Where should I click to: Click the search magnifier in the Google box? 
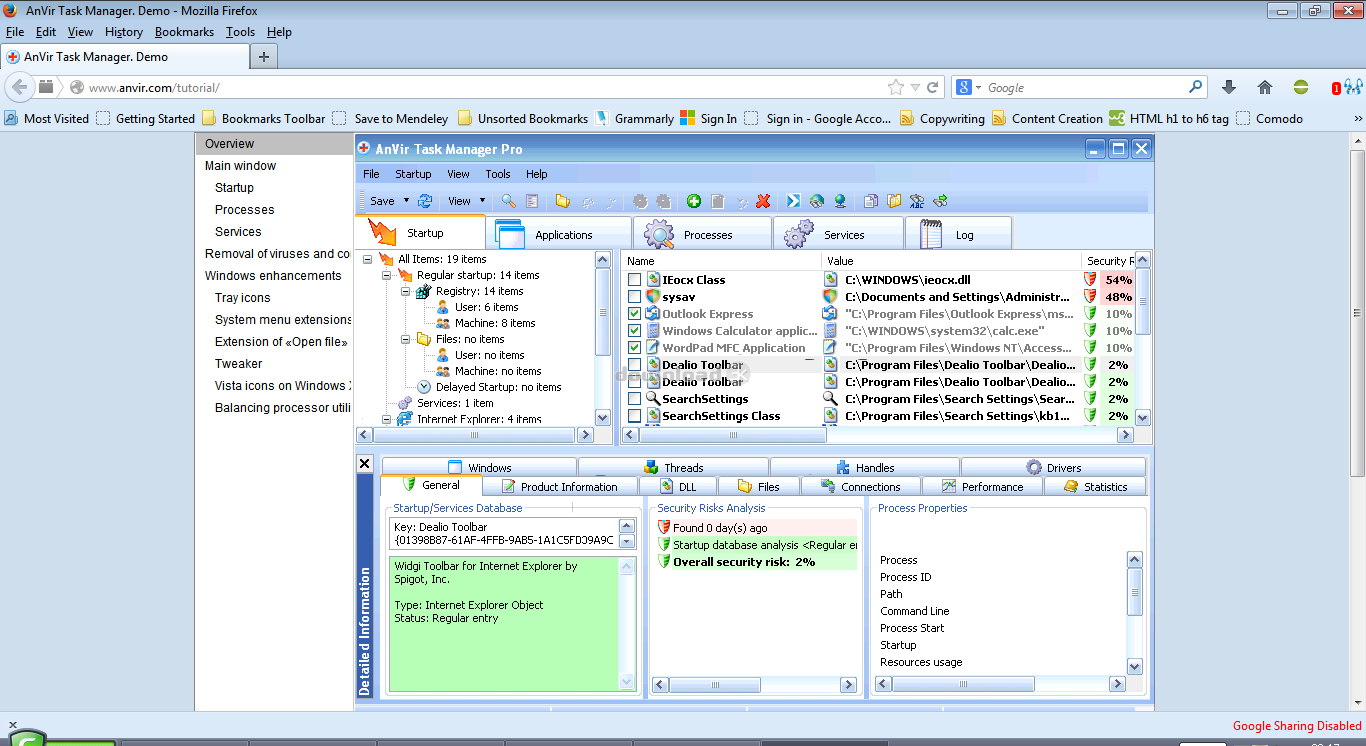(1195, 87)
